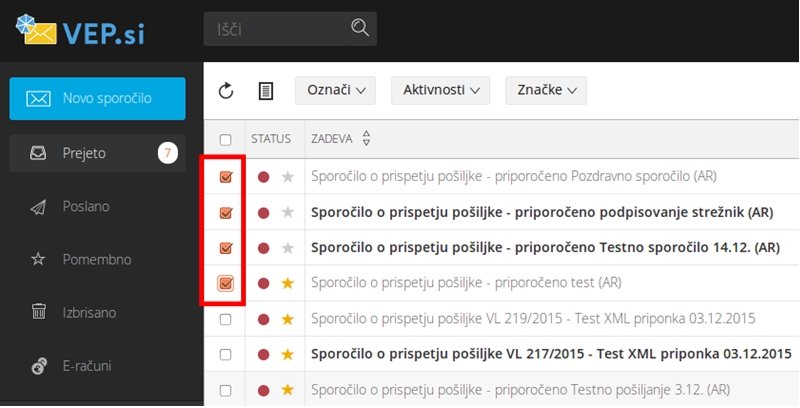
Task: Open message priporočeno Pozdravno sporočilo (AR)
Action: [x=514, y=176]
